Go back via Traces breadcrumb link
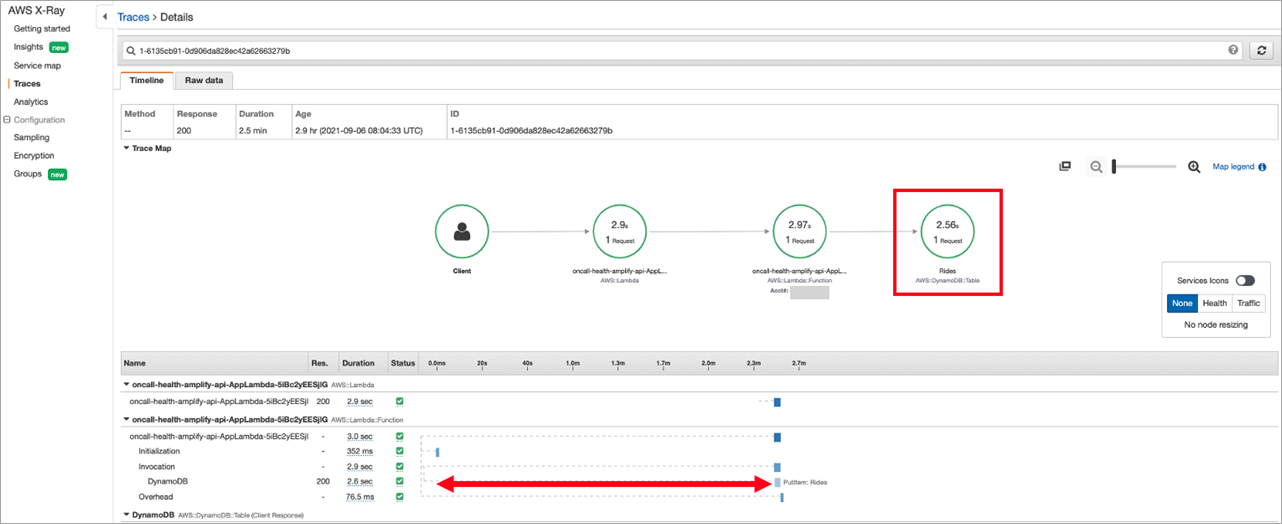The width and height of the screenshot is (1282, 524). (133, 17)
